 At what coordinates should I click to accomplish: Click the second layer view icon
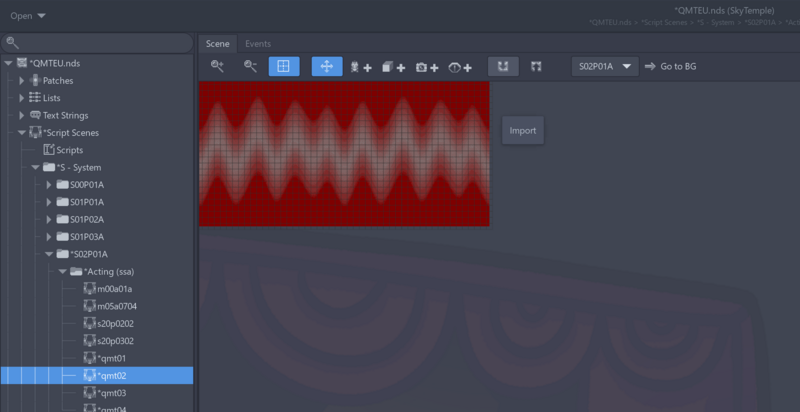click(537, 66)
